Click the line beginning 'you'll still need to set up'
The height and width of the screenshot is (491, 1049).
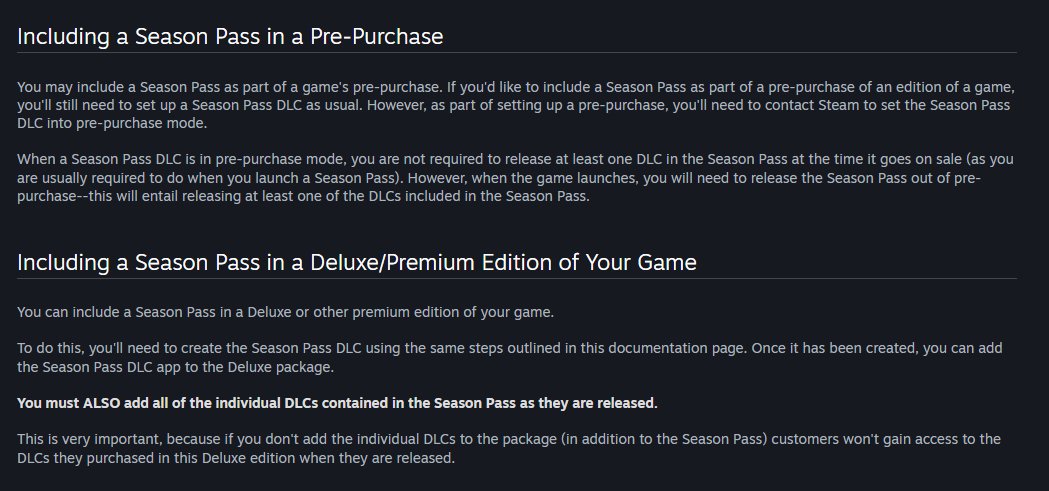[514, 106]
